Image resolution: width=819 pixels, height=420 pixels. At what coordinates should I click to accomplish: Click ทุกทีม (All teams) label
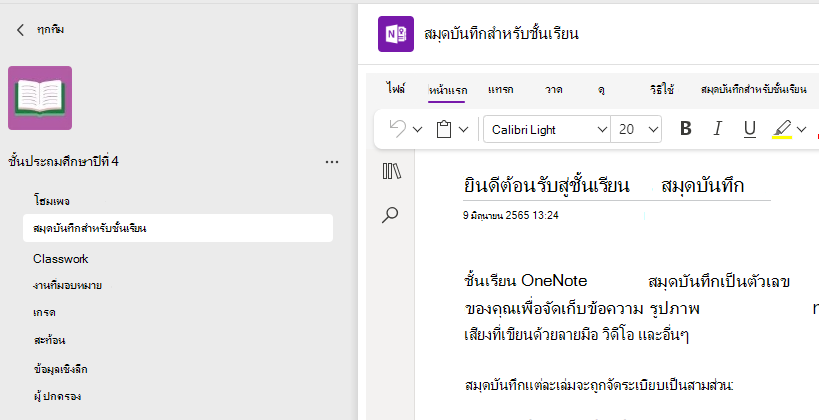tap(50, 29)
